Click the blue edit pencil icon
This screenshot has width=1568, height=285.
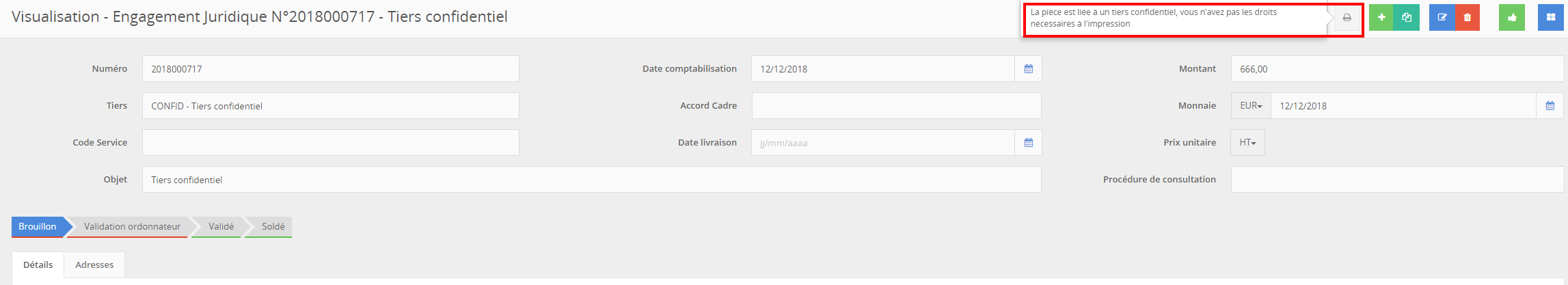coord(1442,18)
